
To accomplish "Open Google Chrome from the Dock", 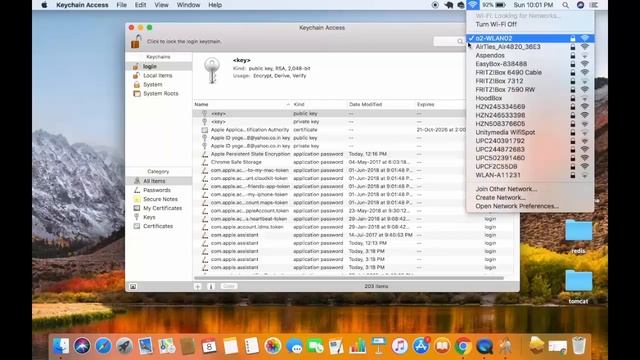I will 463,347.
